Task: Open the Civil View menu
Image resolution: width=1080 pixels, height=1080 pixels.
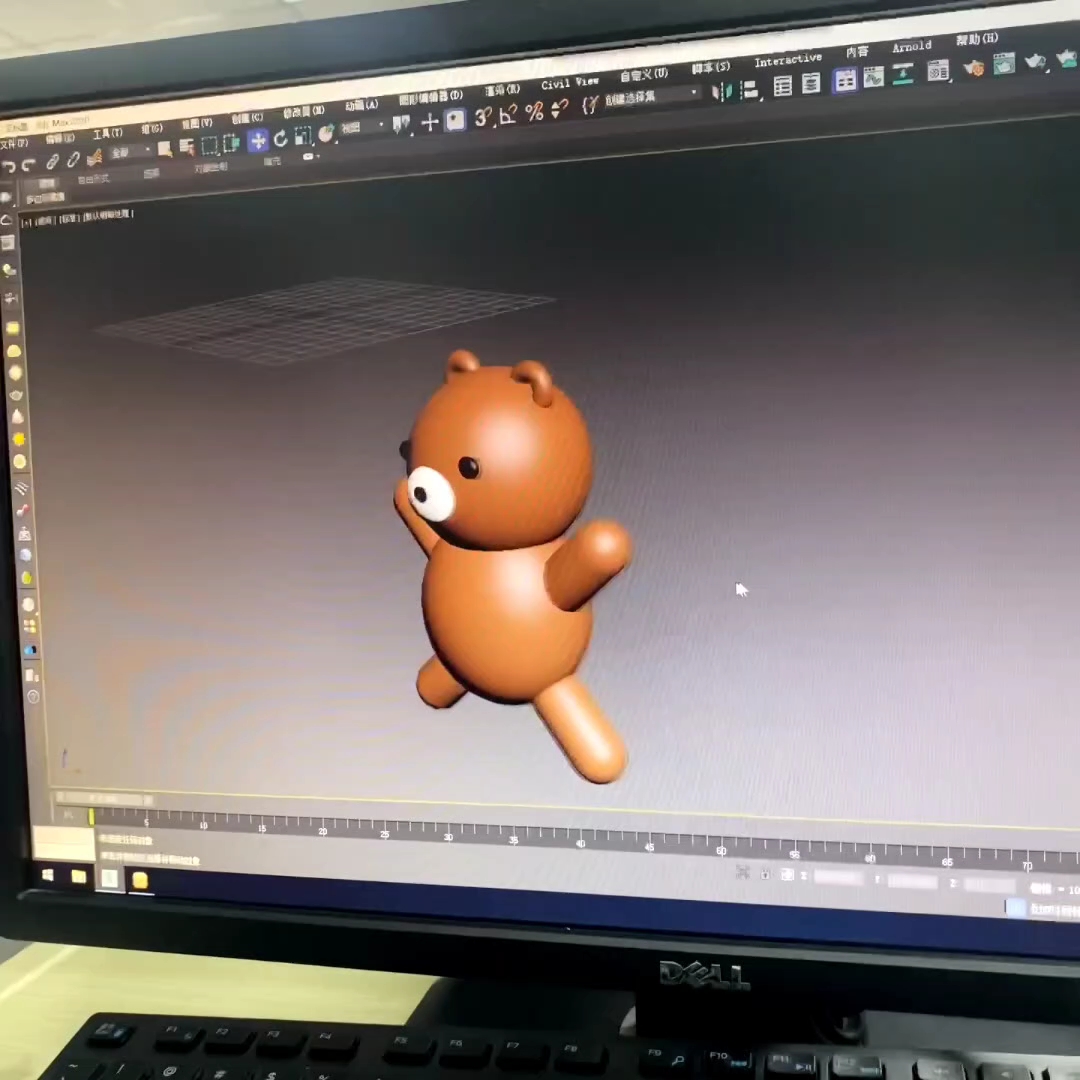Action: [570, 83]
